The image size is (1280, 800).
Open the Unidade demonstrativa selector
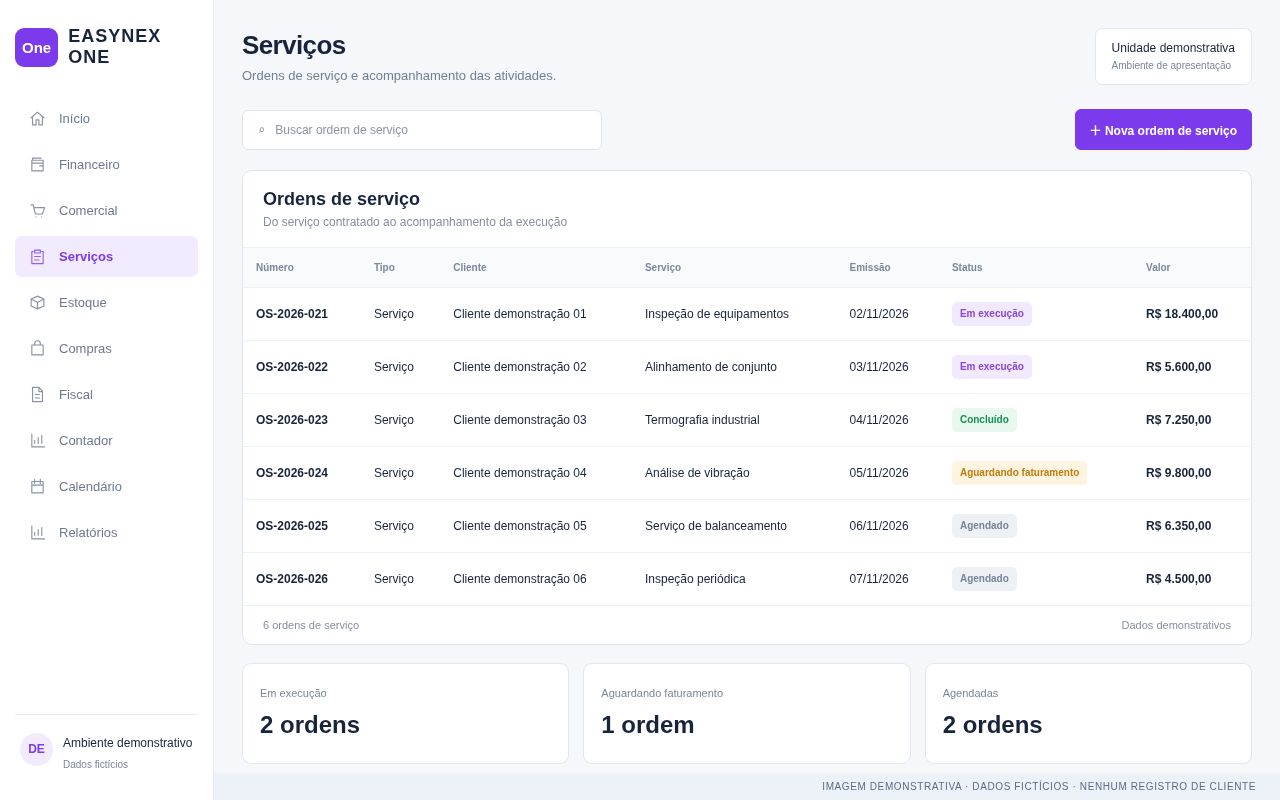[1173, 56]
